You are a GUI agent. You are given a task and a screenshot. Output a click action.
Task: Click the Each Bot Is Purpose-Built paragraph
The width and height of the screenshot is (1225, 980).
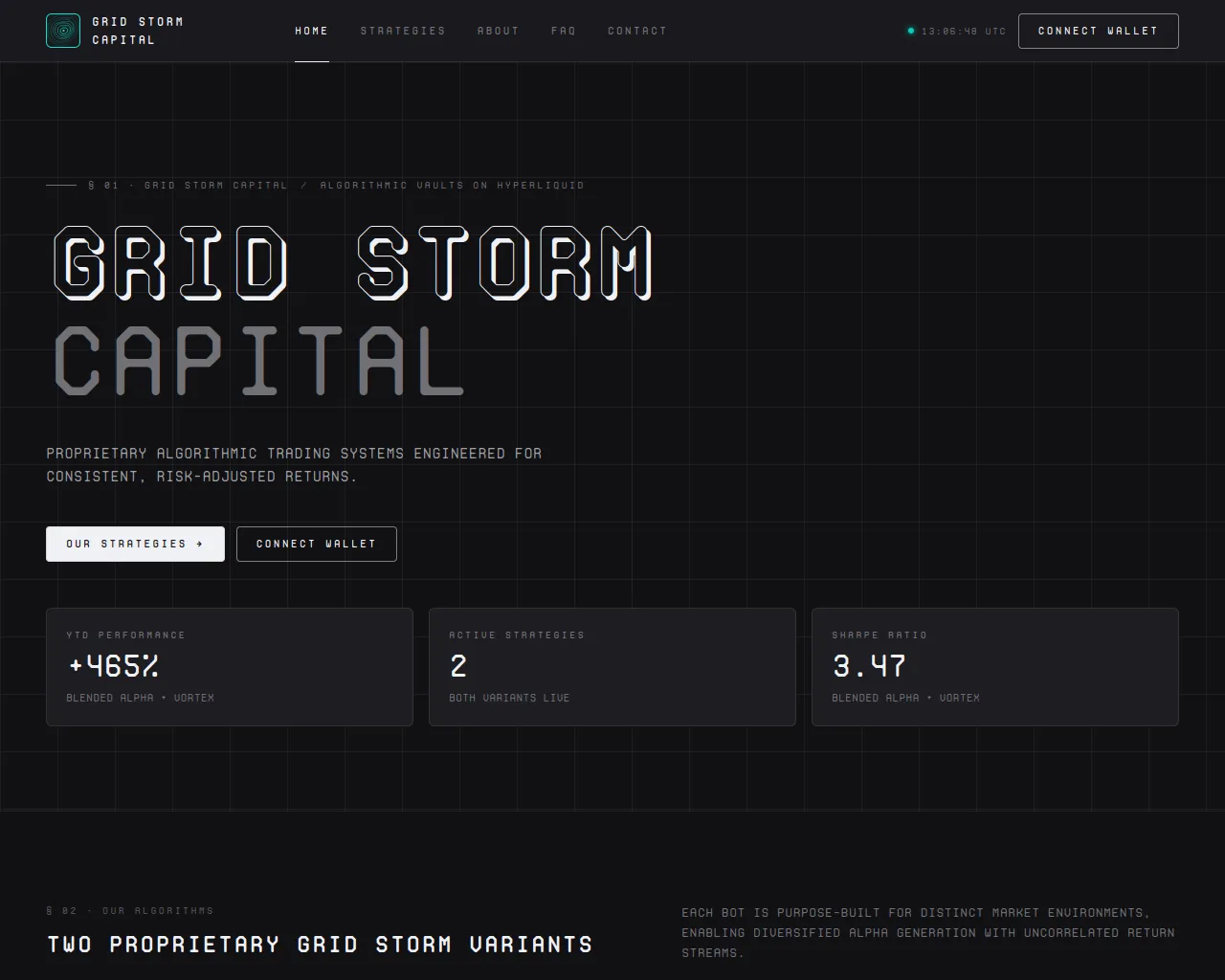point(928,932)
